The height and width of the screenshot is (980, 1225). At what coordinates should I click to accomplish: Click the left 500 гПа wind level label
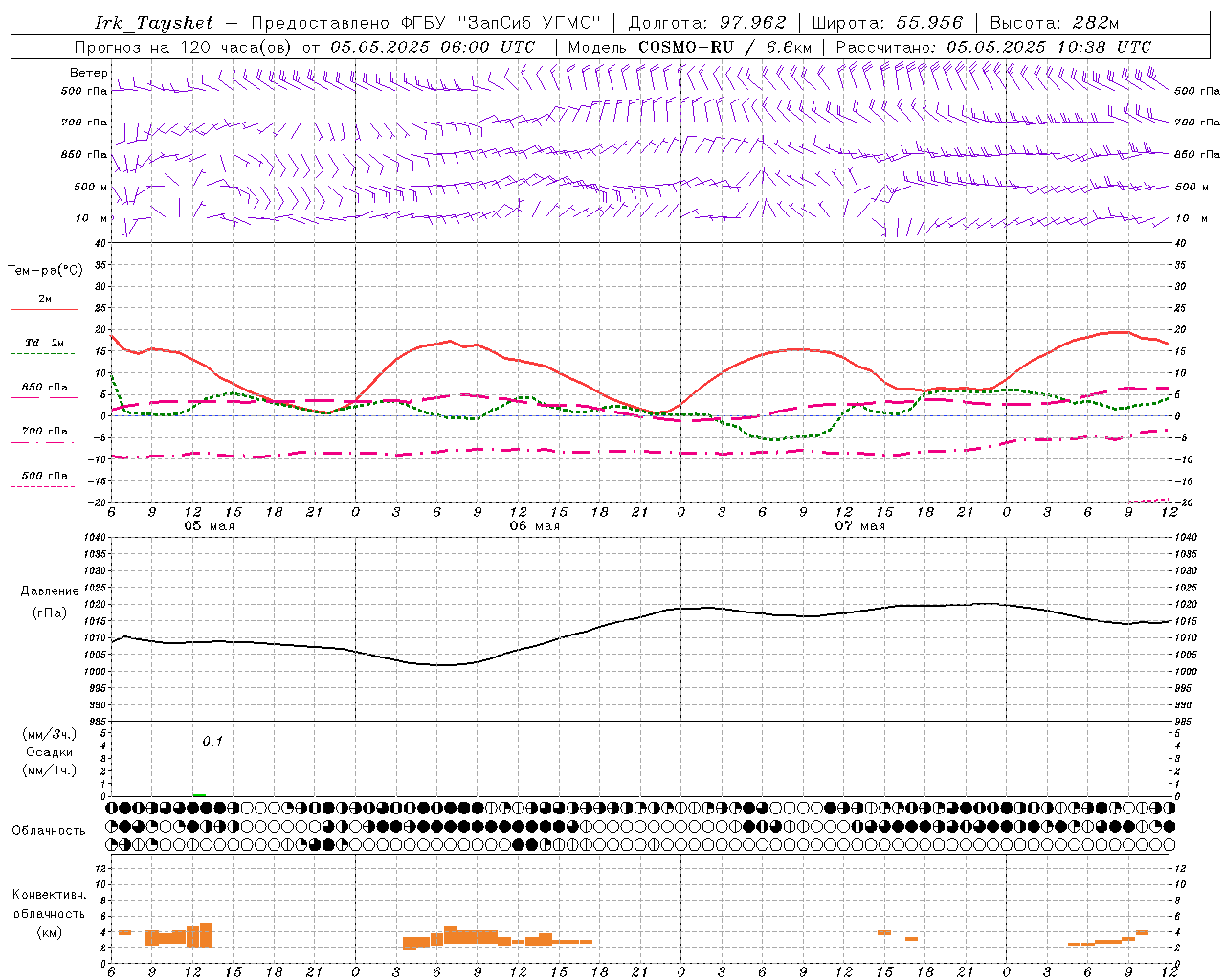click(x=84, y=91)
